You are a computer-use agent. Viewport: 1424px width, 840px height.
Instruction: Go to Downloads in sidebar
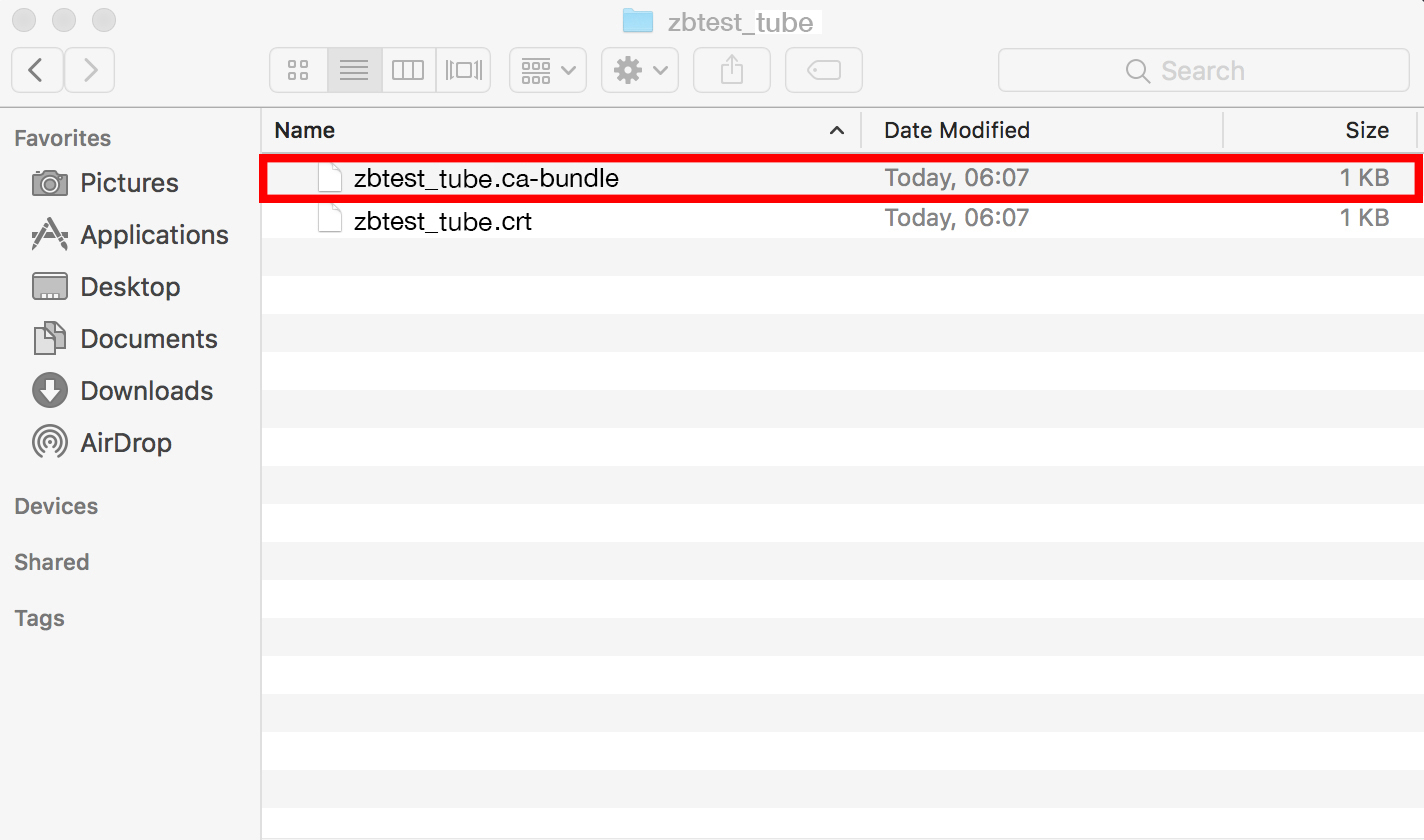pos(146,391)
